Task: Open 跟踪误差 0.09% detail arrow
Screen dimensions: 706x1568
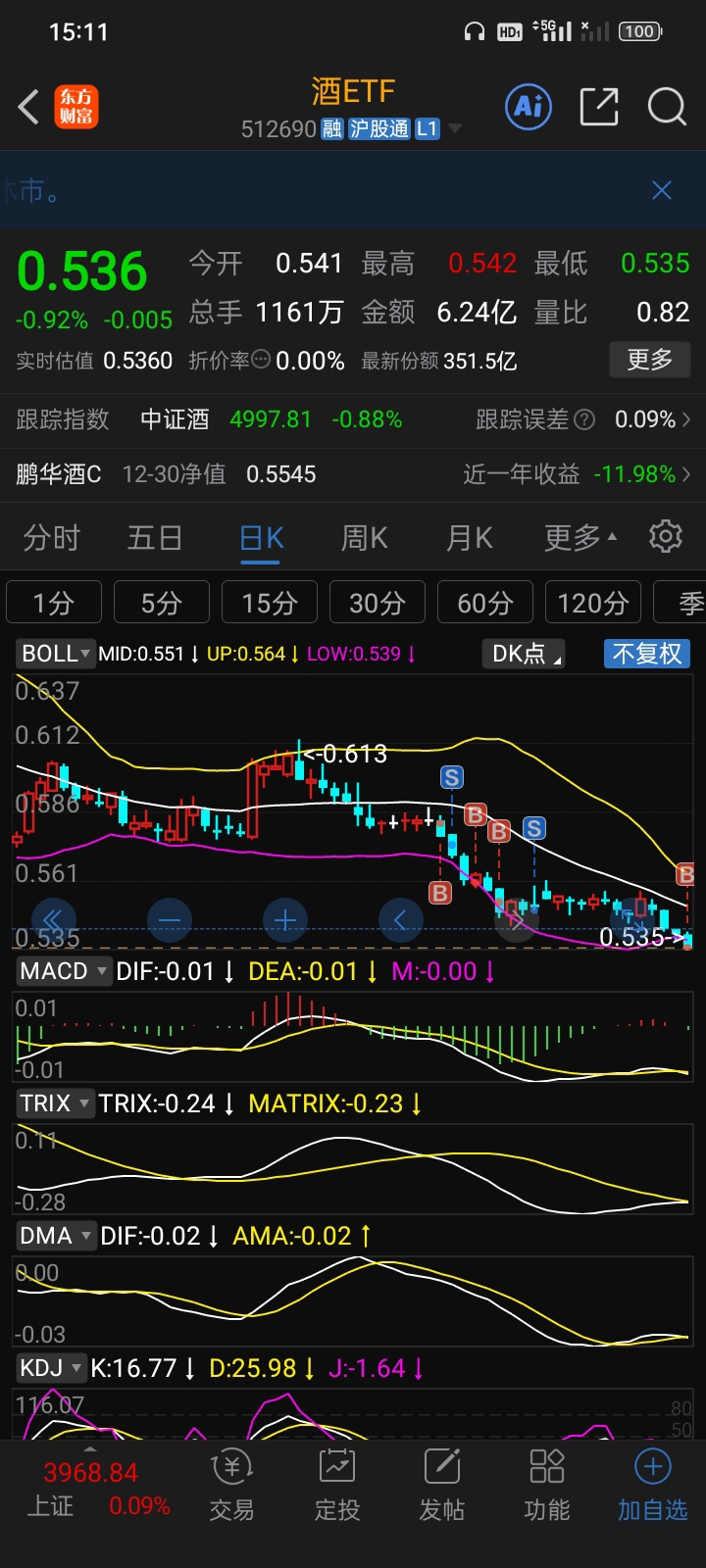Action: (x=686, y=419)
